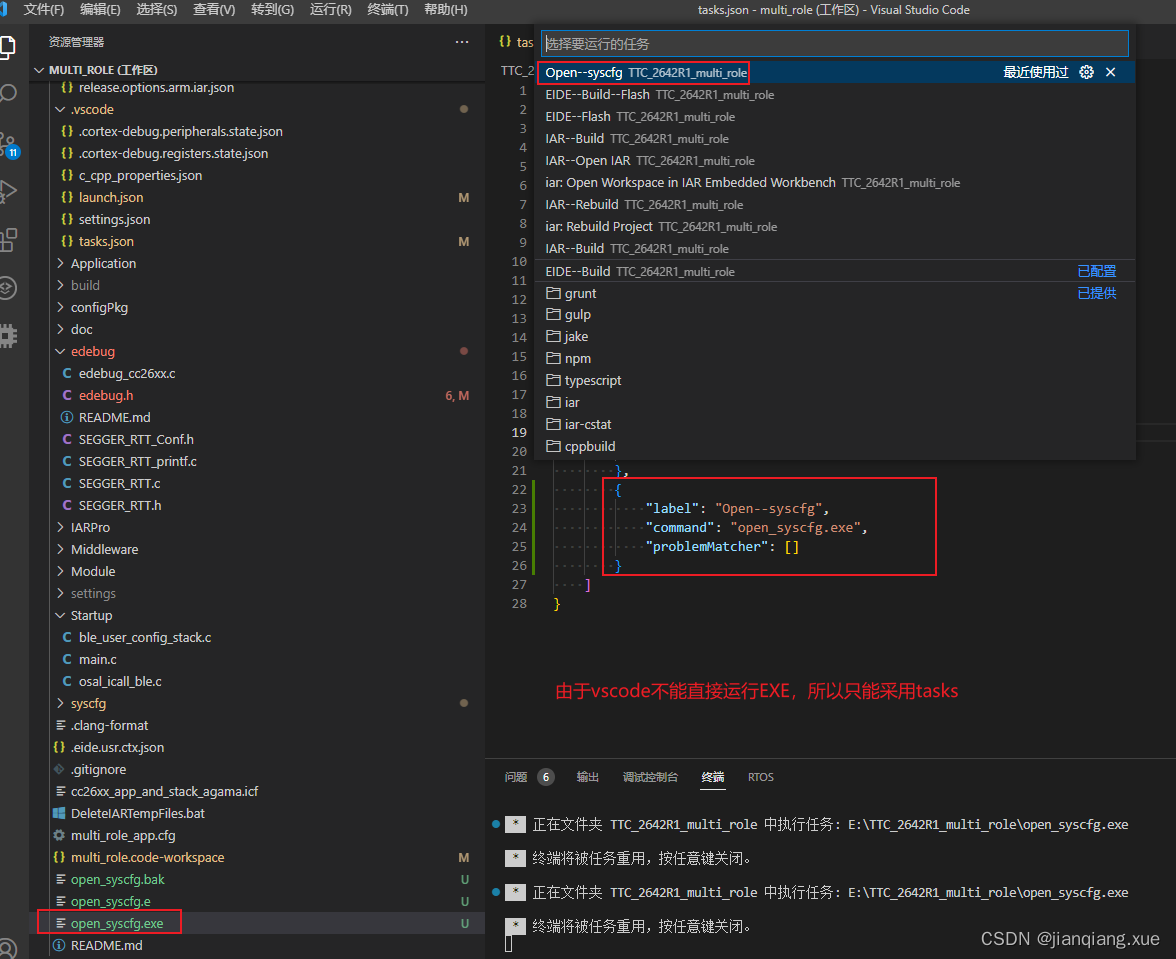Screen dimensions: 1176x959
Task: Open Source Control view with badge
Action: point(8,144)
